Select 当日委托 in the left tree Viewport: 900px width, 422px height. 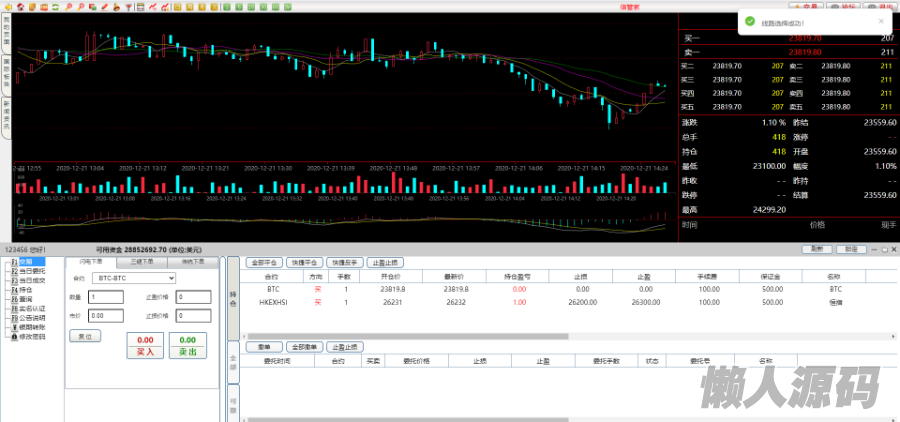pyautogui.click(x=33, y=271)
